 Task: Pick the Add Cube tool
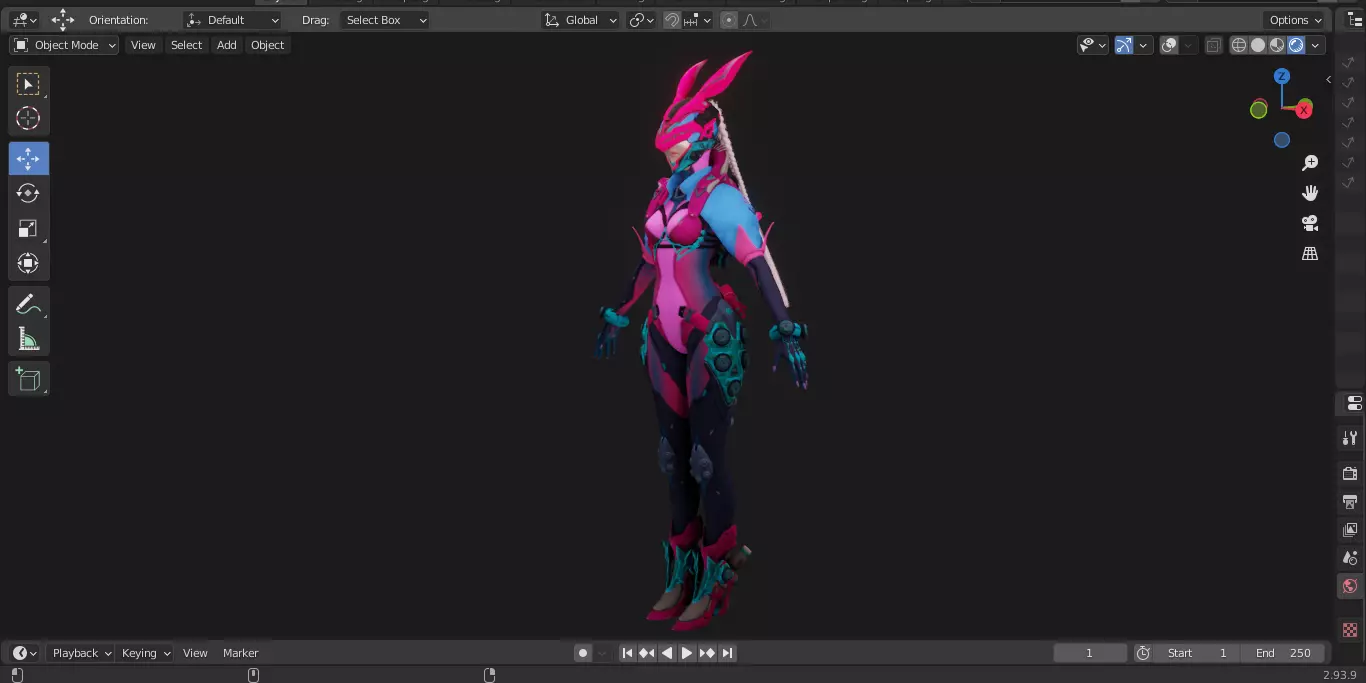(28, 379)
